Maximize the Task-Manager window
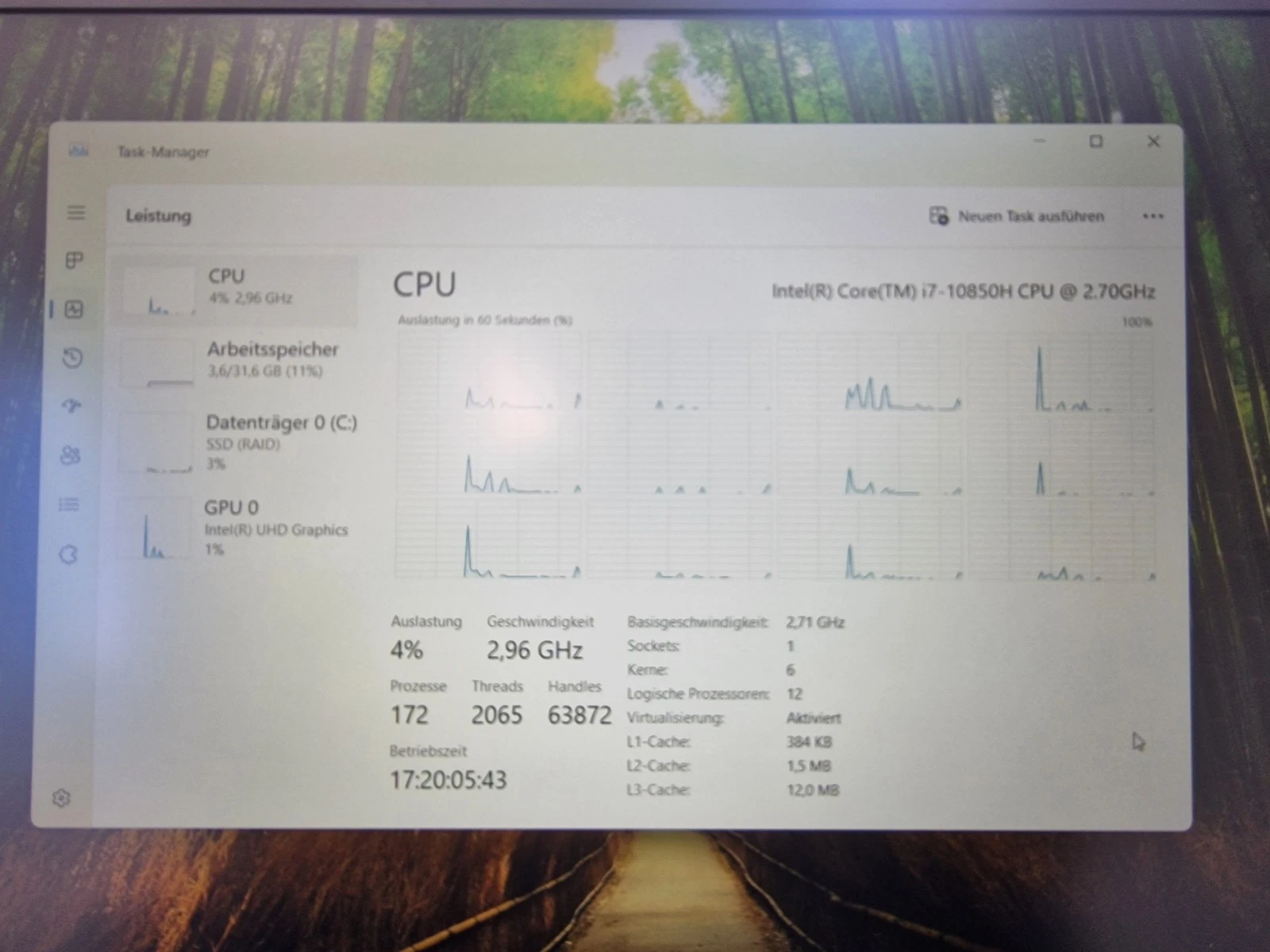The width and height of the screenshot is (1270, 952). coord(1096,141)
